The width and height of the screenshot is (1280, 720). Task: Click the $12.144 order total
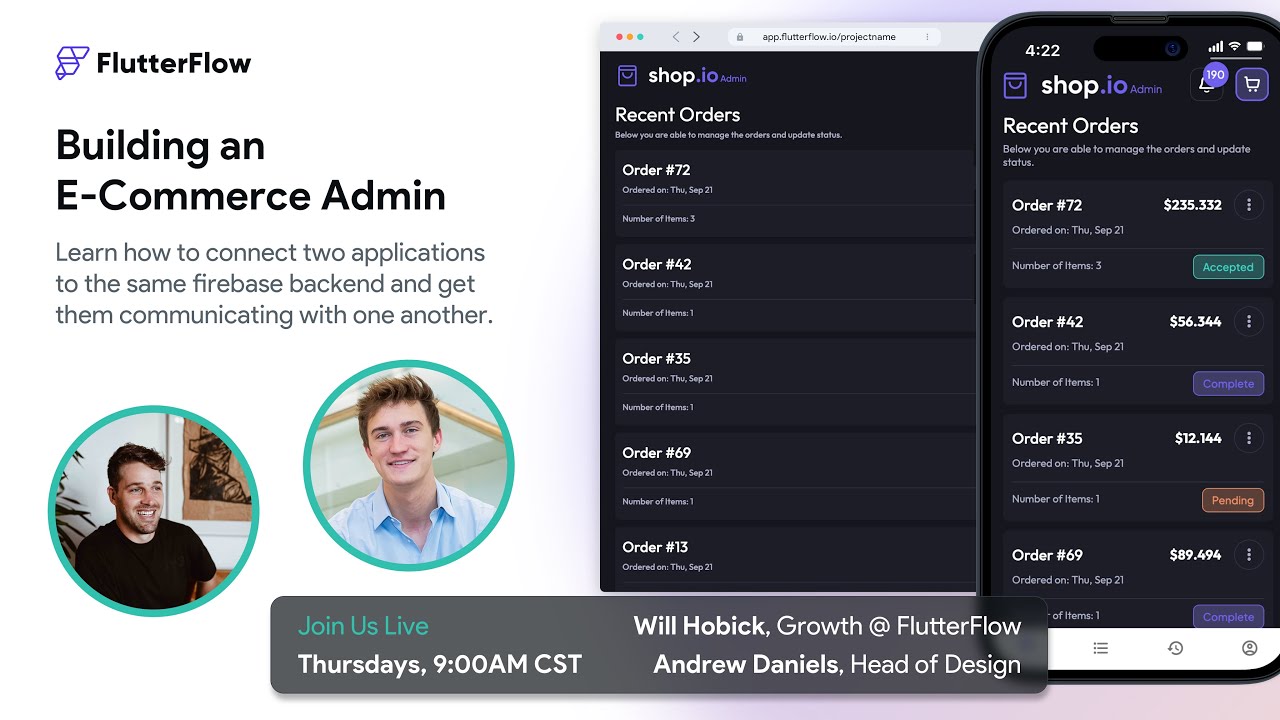pyautogui.click(x=1198, y=438)
